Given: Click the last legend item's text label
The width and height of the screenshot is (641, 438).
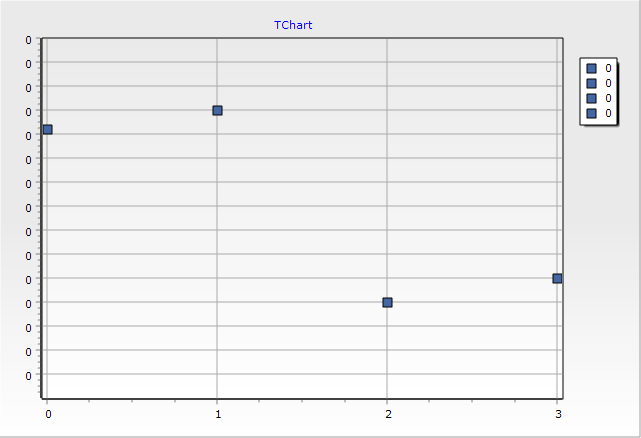Looking at the screenshot, I should 608,113.
